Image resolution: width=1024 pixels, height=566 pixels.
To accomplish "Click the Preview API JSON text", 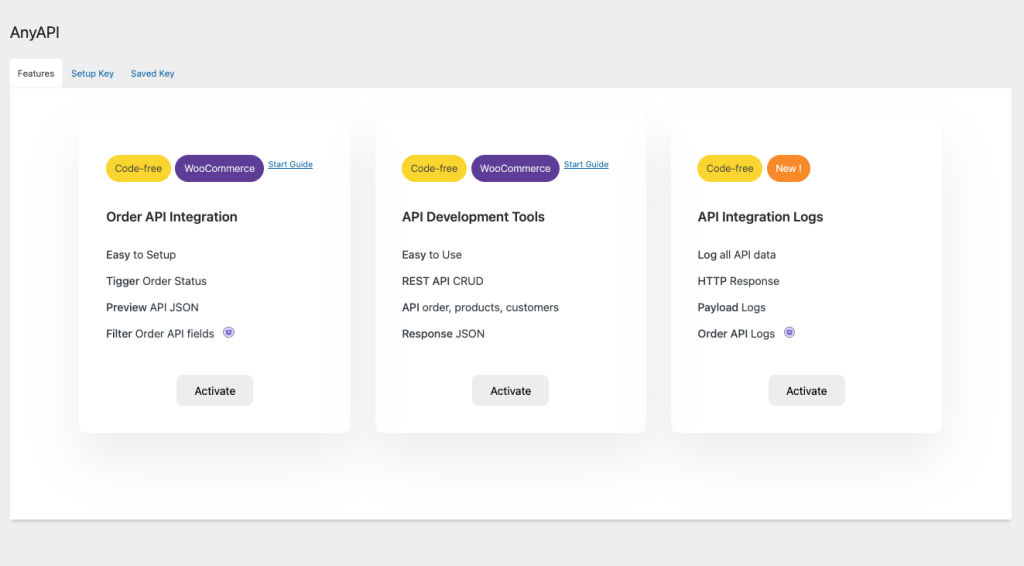I will pyautogui.click(x=152, y=307).
